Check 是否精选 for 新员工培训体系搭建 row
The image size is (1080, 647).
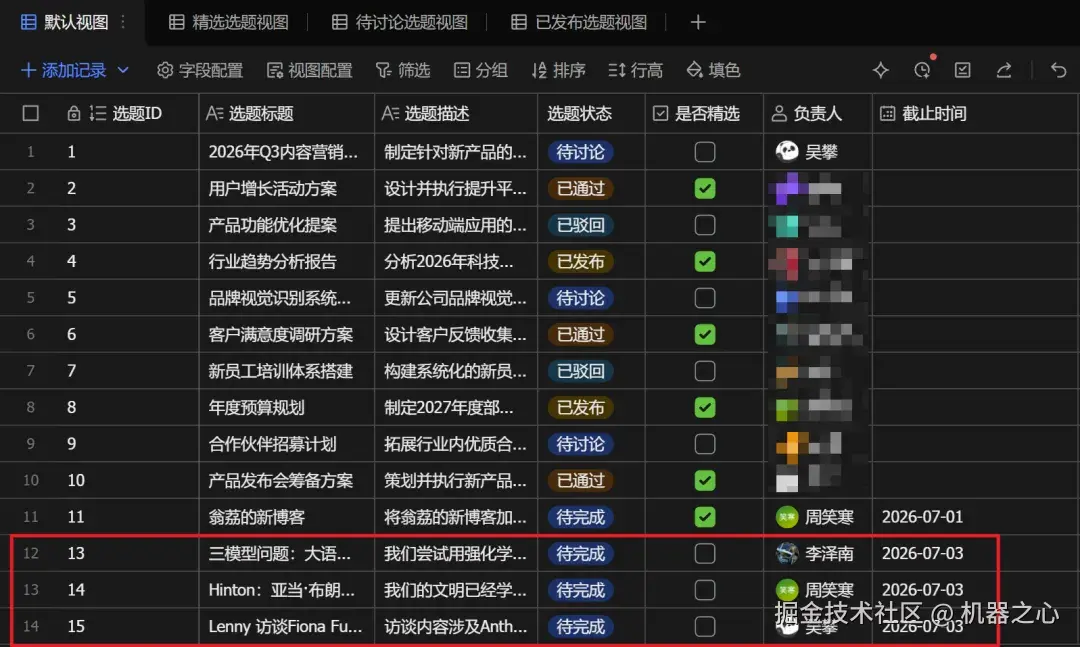[705, 371]
